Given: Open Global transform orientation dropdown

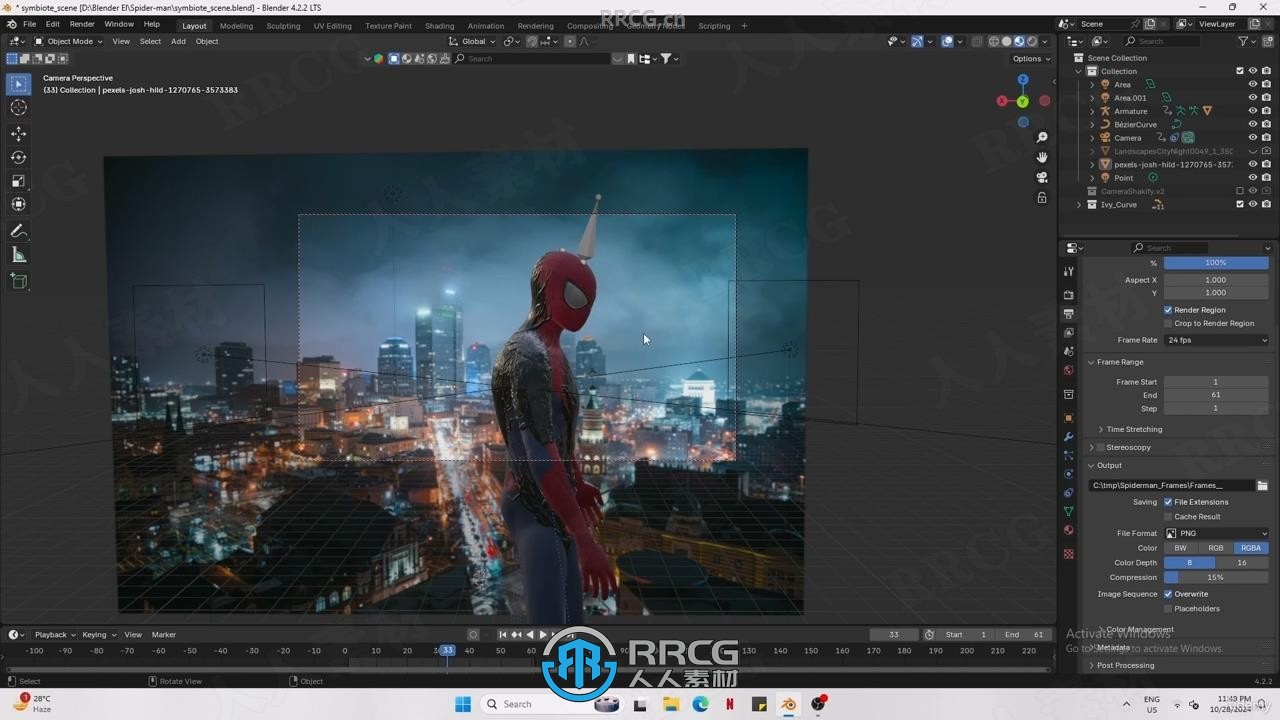Looking at the screenshot, I should 473,41.
